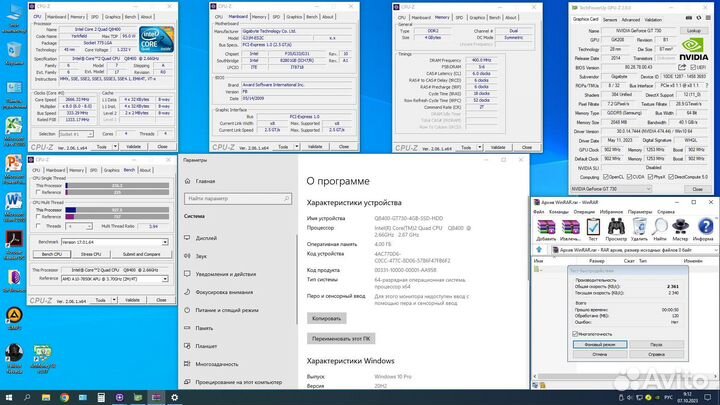Check Multi Thread Reference box in CPU-Z Bench

(x=38, y=217)
